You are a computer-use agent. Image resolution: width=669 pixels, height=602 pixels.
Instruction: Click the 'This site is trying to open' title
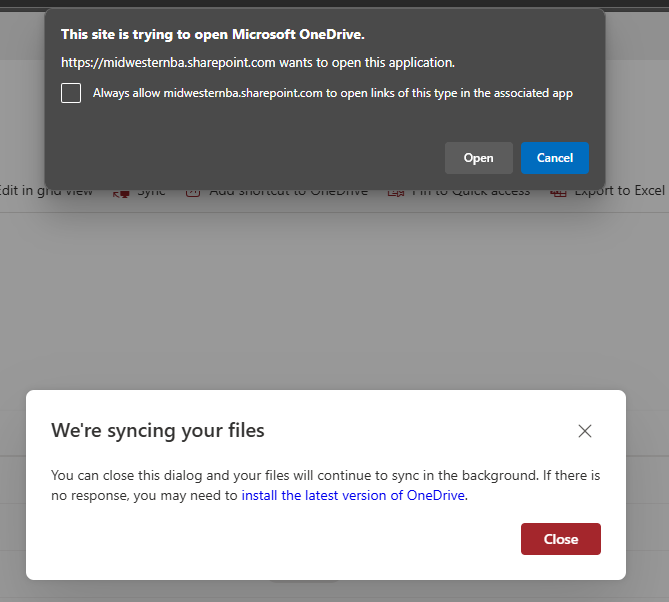(212, 34)
